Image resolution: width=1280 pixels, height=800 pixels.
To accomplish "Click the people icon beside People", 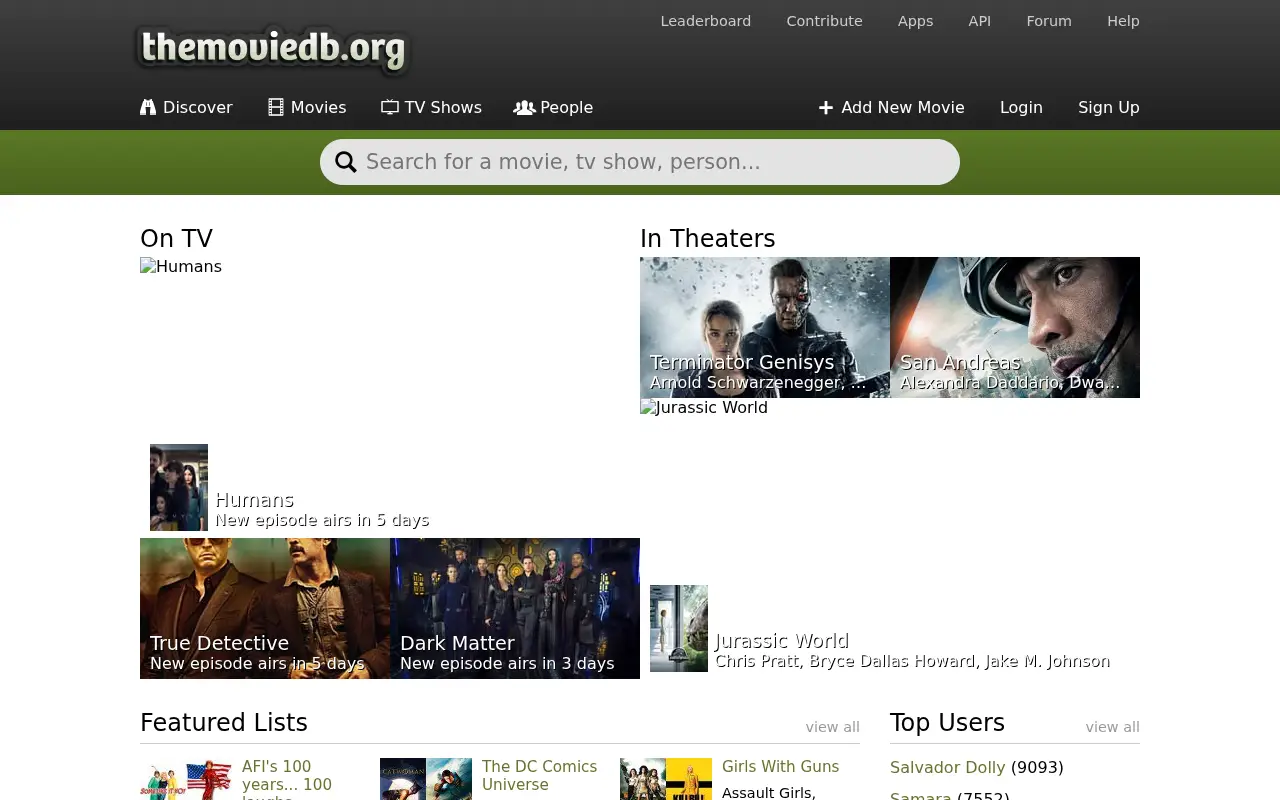I will click(x=524, y=107).
